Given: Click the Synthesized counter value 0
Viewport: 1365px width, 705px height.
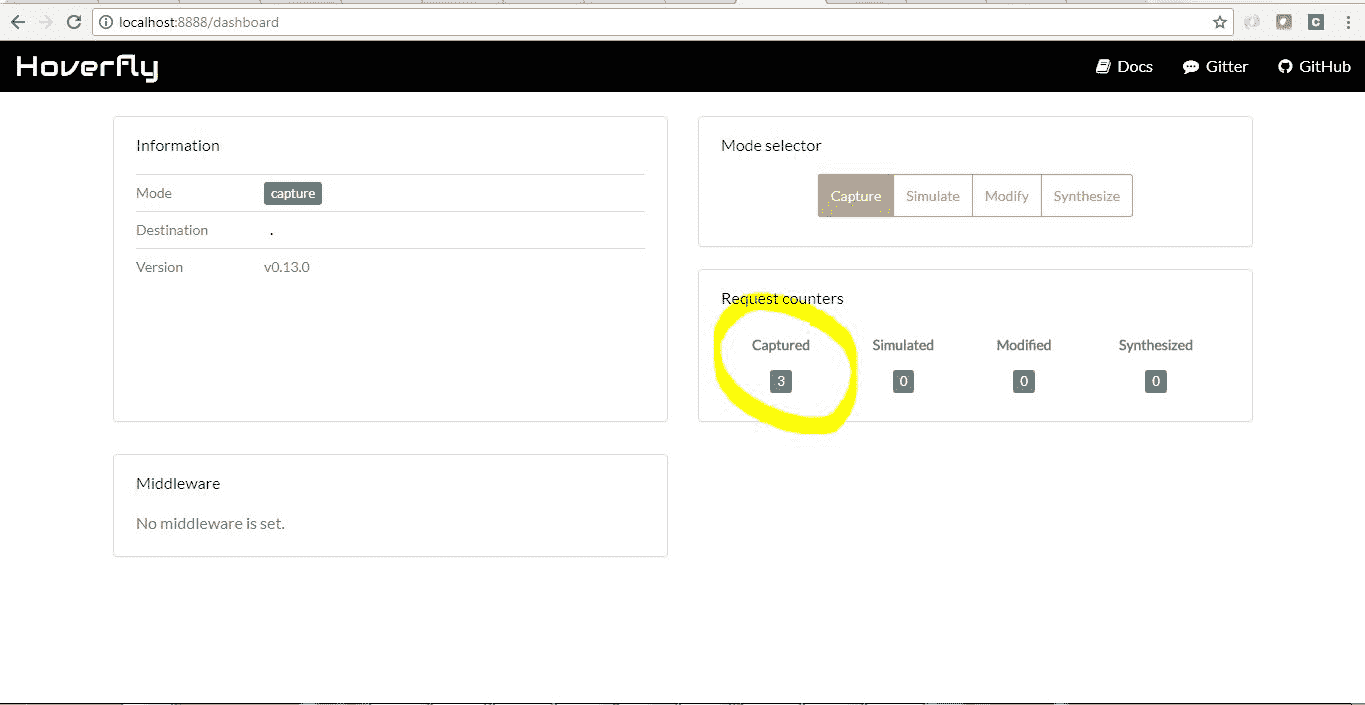Looking at the screenshot, I should pyautogui.click(x=1156, y=381).
